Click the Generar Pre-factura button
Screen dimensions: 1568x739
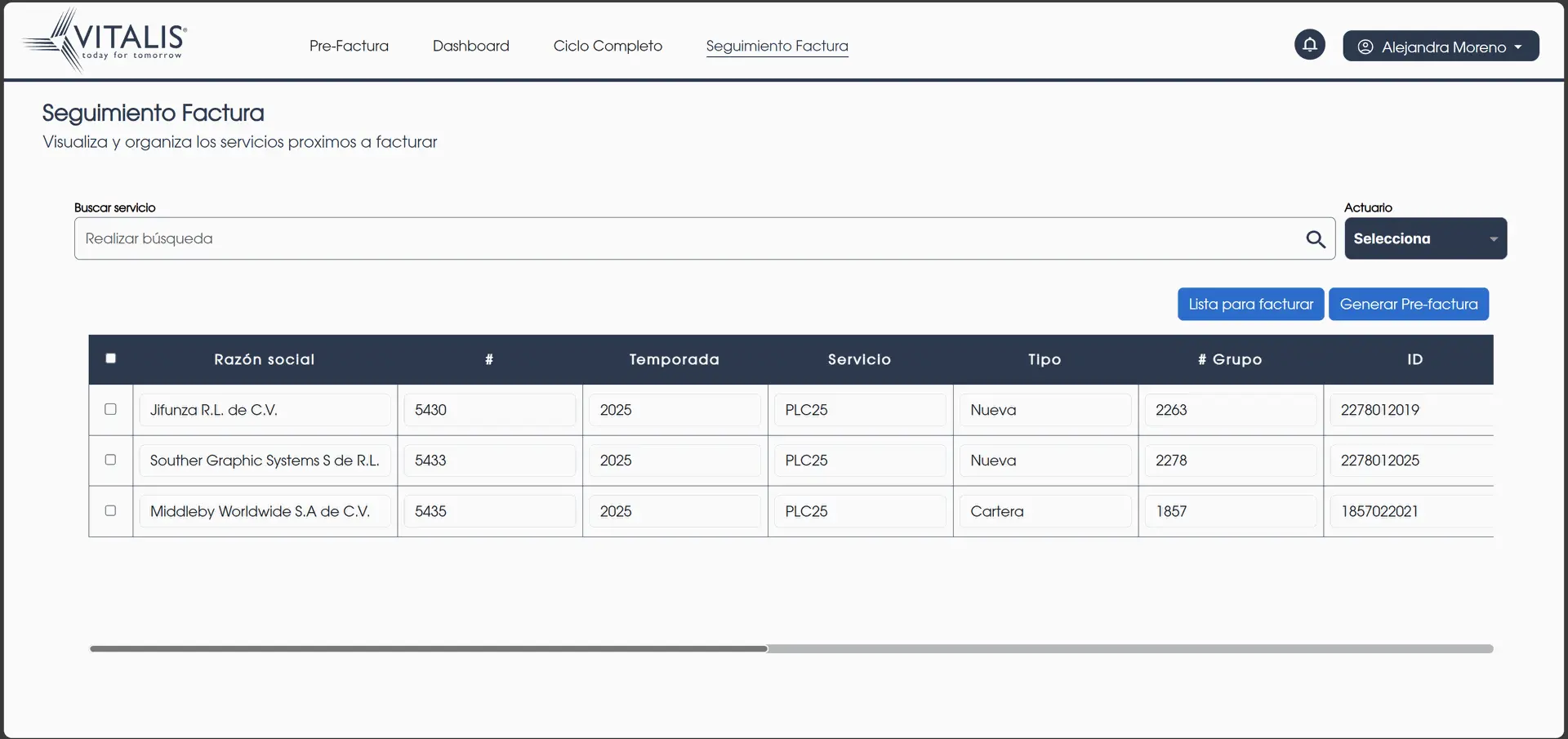pyautogui.click(x=1408, y=305)
